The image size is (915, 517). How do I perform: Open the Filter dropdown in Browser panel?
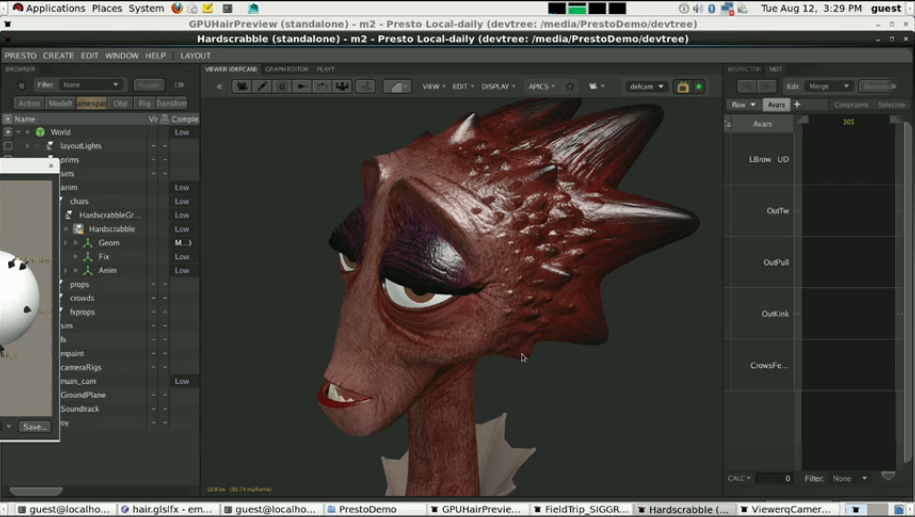tap(91, 85)
